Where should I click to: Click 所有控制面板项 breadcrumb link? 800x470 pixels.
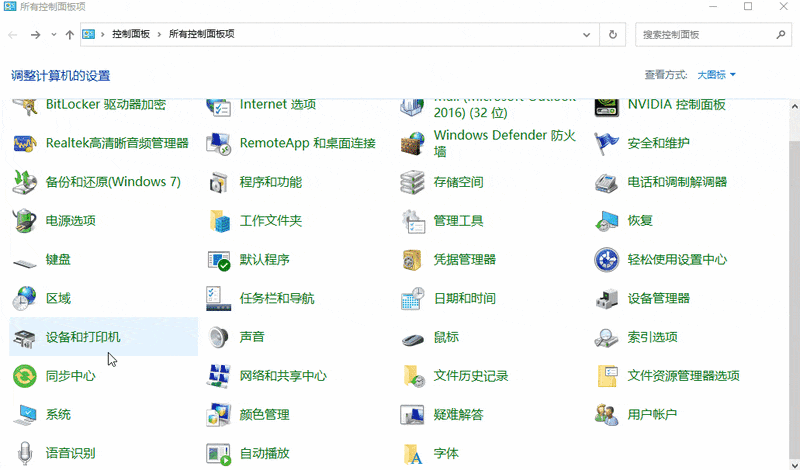coord(201,34)
